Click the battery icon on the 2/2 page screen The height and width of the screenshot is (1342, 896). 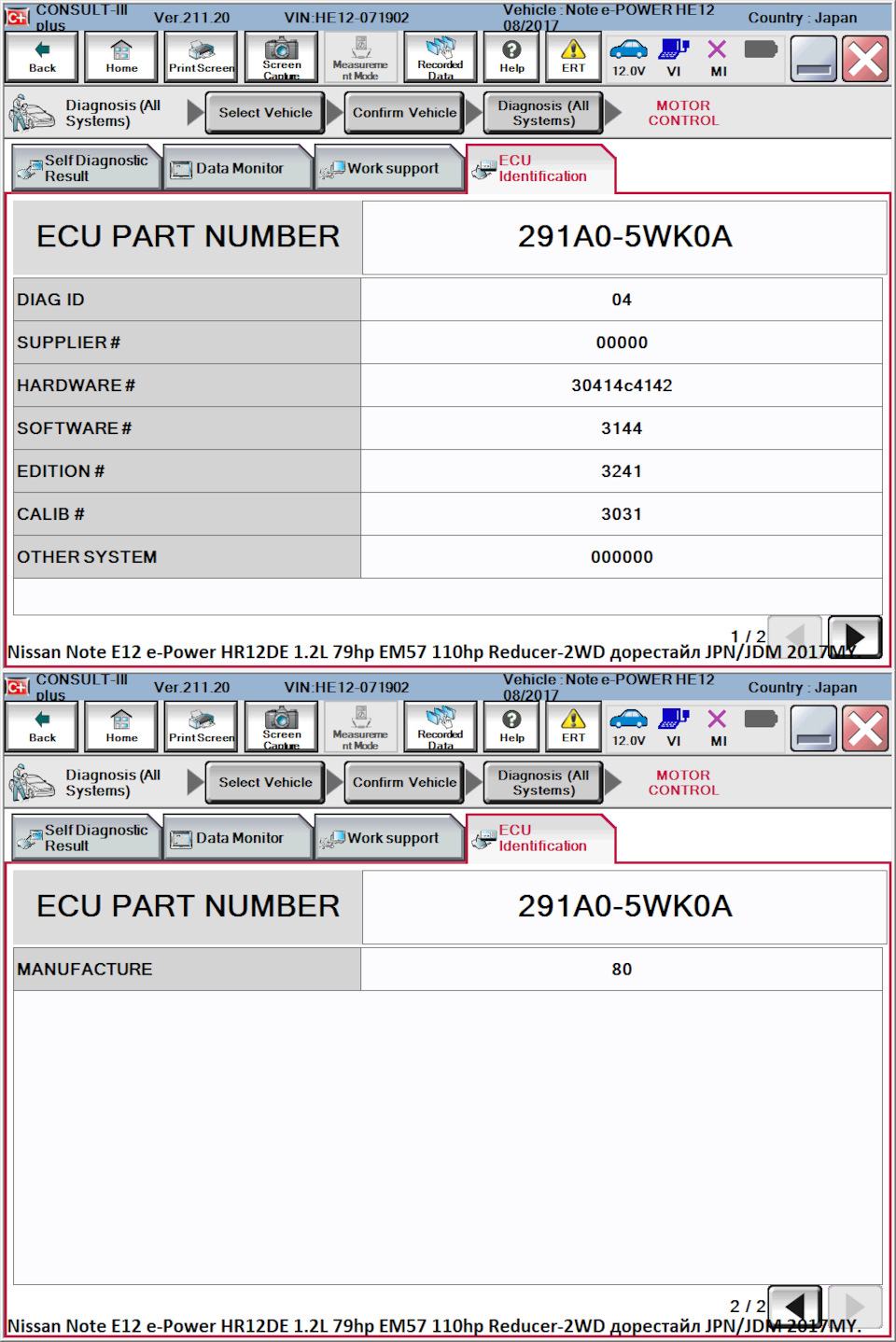click(761, 719)
